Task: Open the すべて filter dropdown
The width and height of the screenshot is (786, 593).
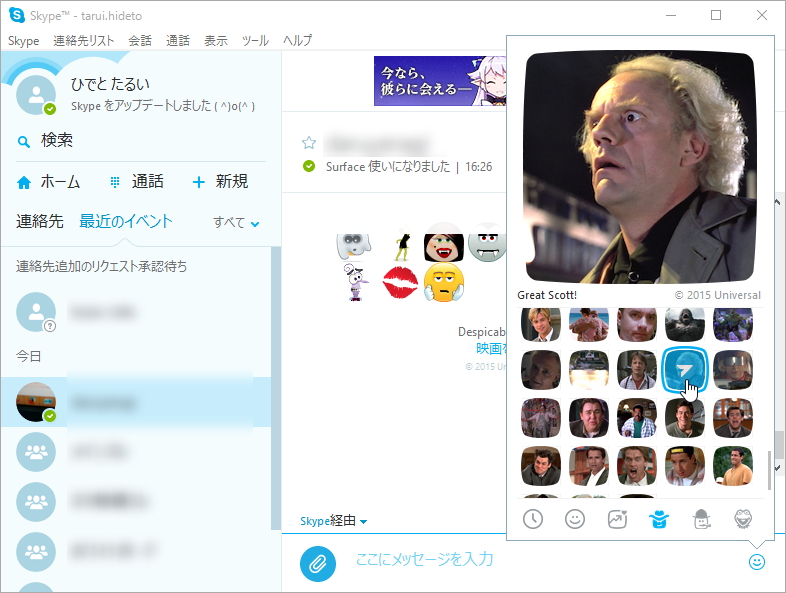Action: tap(236, 223)
